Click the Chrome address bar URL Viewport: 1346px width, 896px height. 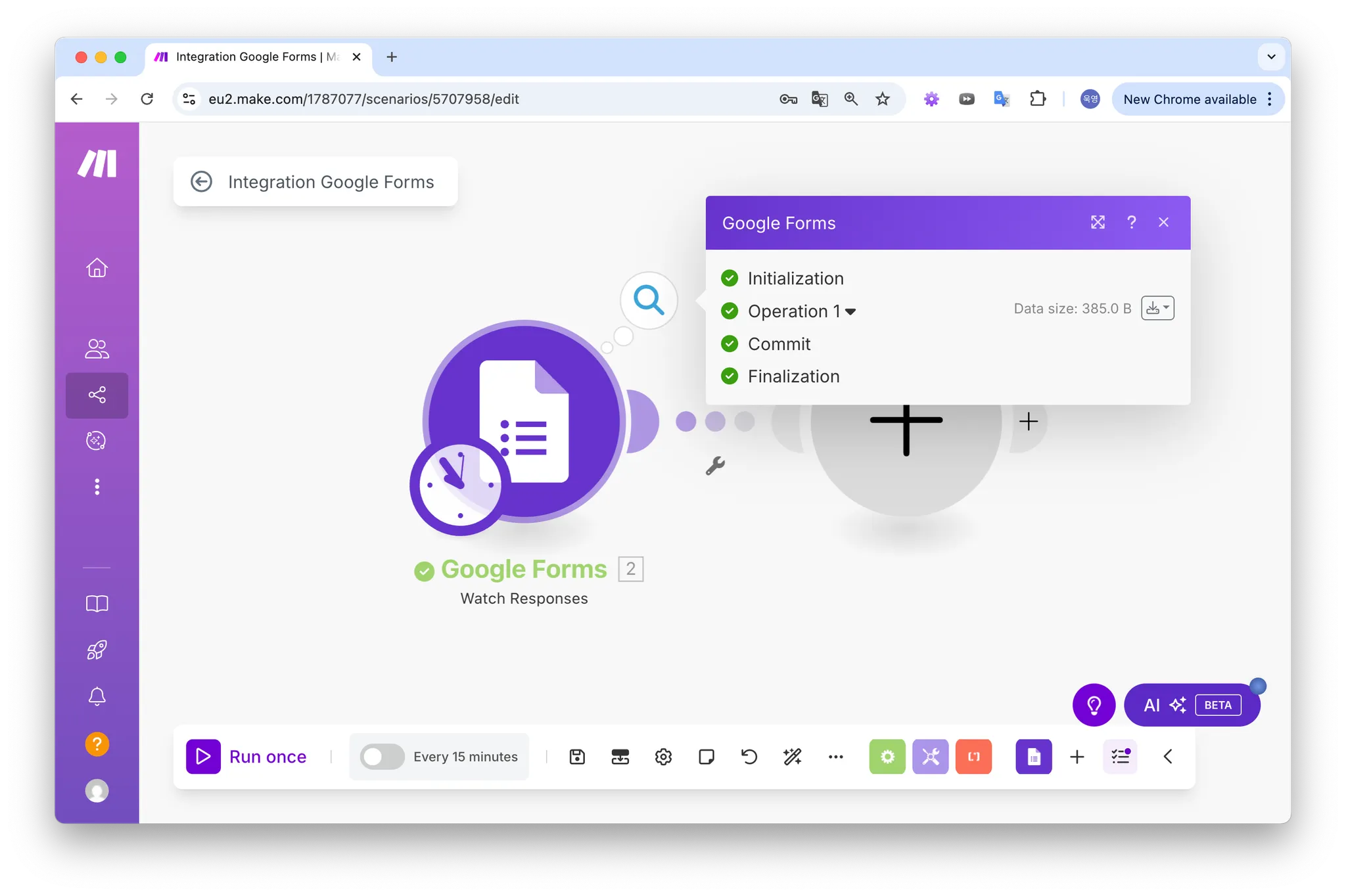(363, 99)
